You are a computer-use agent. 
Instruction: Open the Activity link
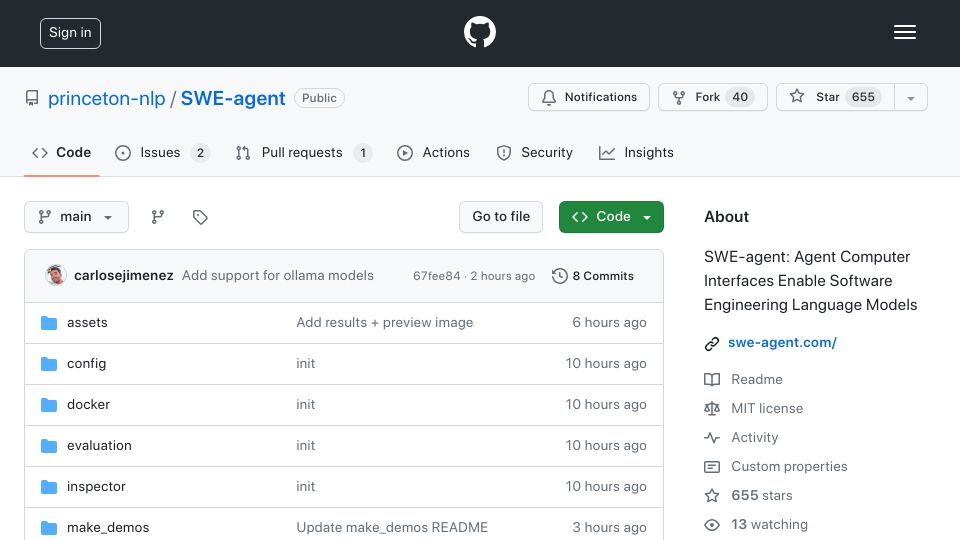point(754,438)
